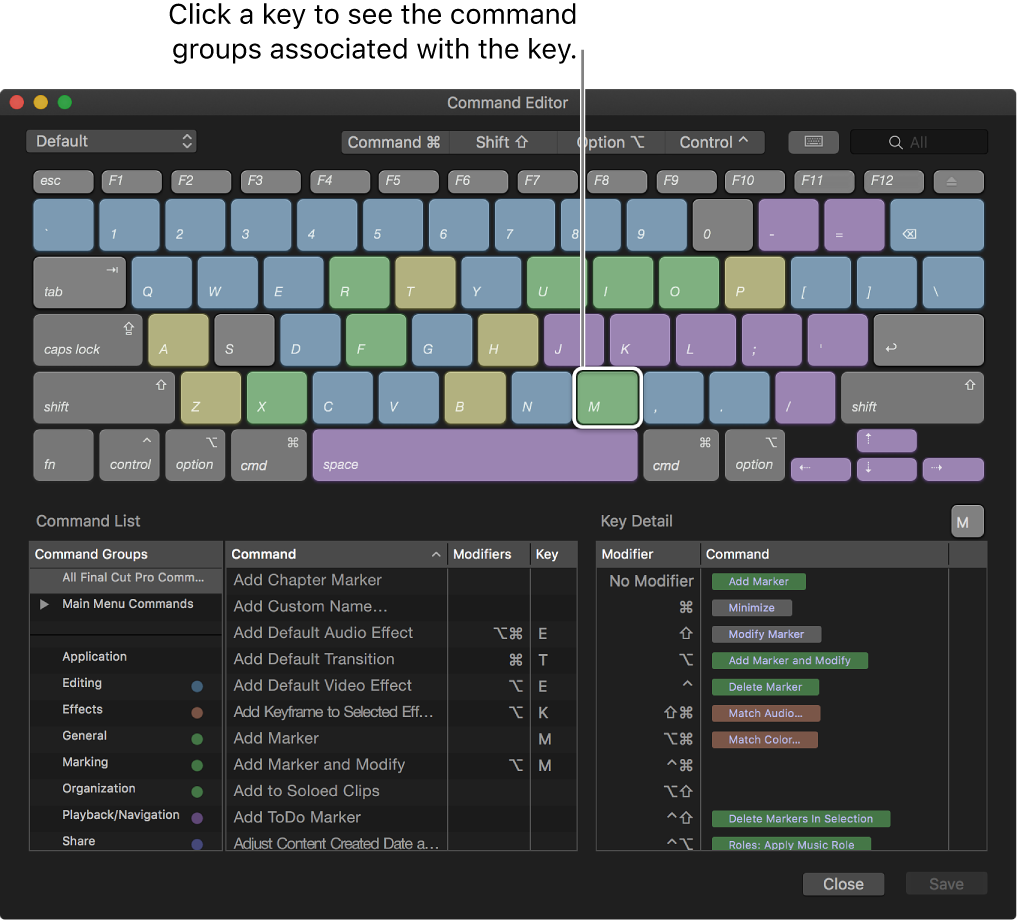Click the Save button
The width and height of the screenshot is (1020, 920).
[945, 884]
